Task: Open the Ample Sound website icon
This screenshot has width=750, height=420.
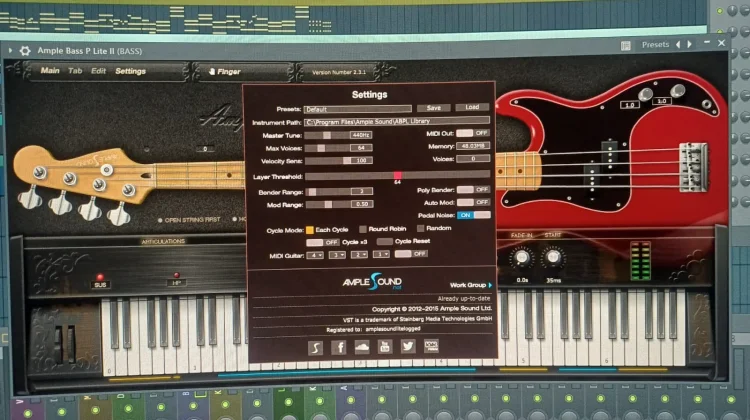Action: coord(315,347)
